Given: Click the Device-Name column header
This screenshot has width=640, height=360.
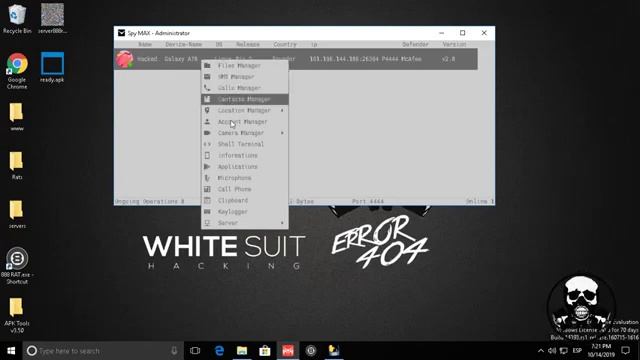Looking at the screenshot, I should (184, 44).
